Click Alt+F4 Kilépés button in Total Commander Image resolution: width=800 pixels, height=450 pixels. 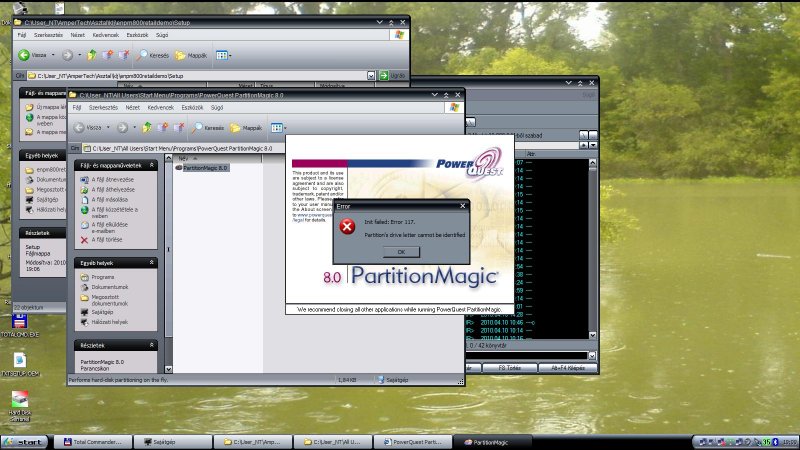pos(568,368)
